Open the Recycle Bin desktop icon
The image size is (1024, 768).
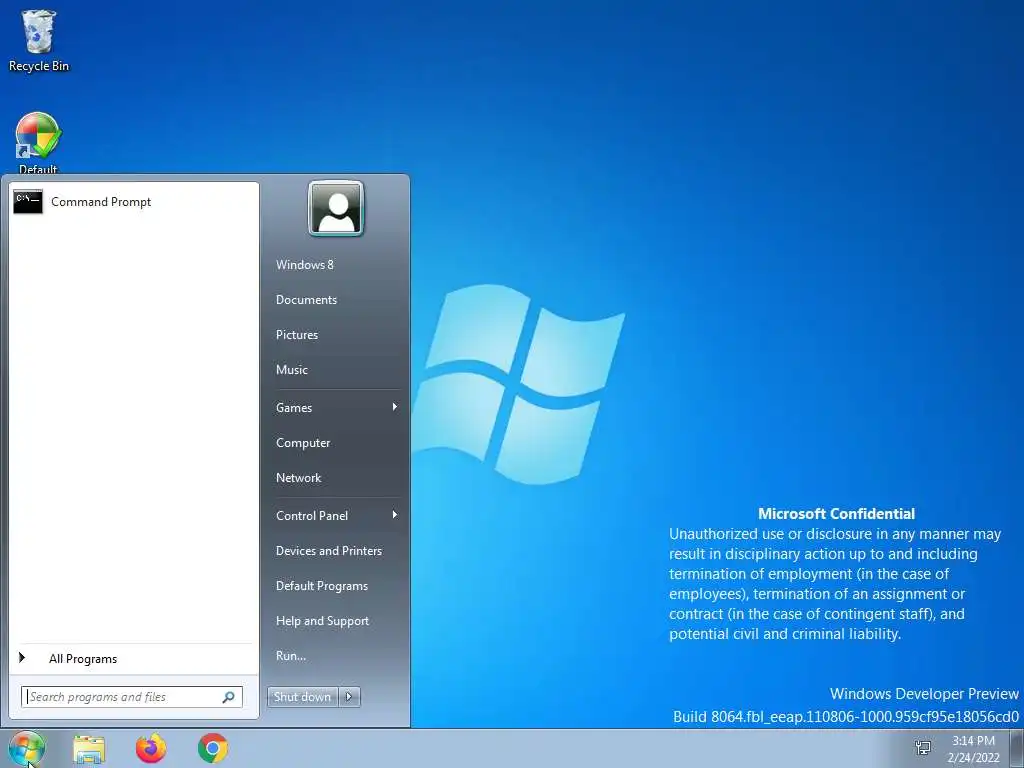39,40
